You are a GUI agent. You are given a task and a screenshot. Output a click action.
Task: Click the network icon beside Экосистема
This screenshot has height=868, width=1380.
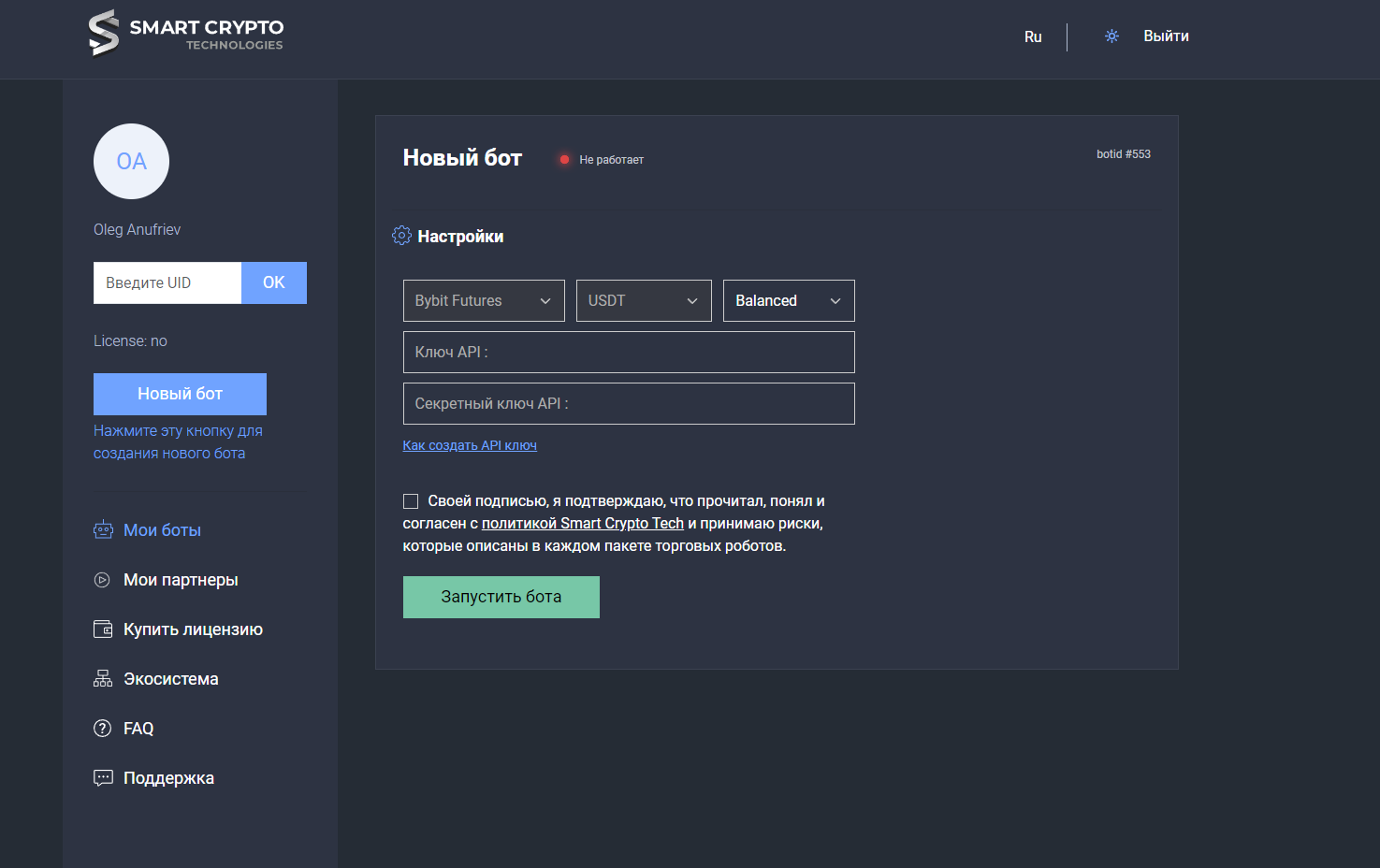point(103,679)
